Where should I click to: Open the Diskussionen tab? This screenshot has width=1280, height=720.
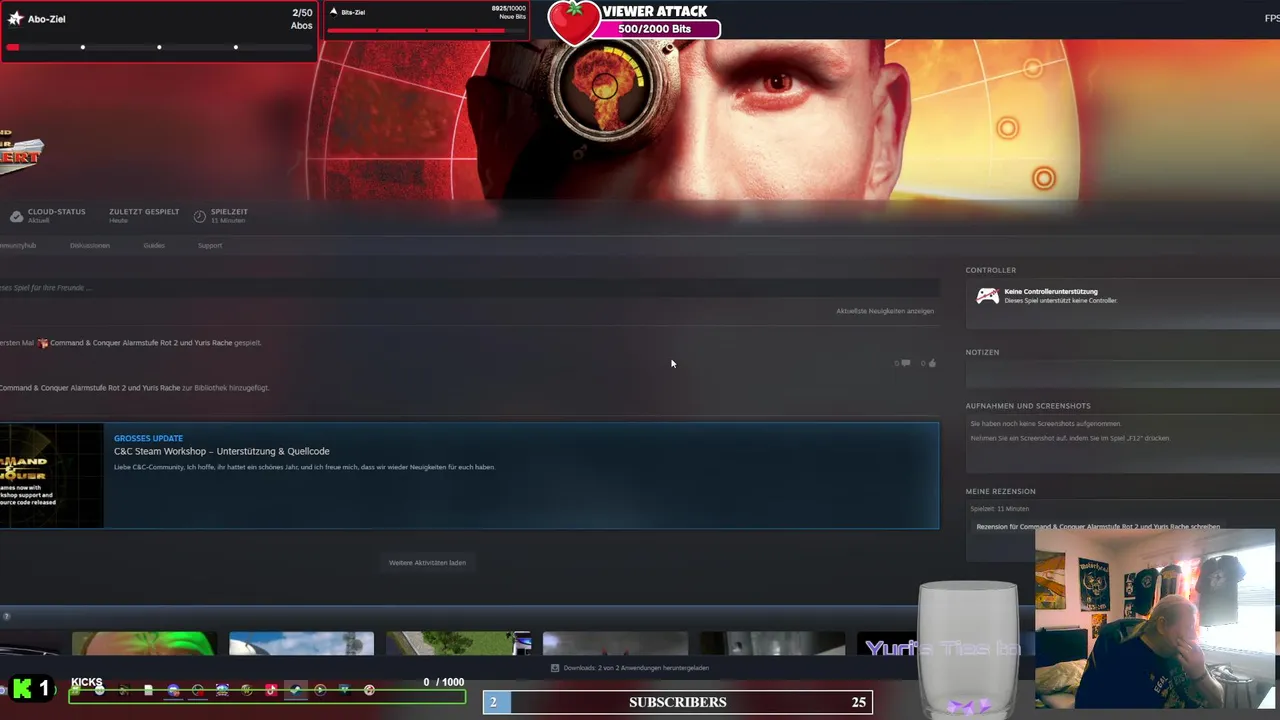[x=90, y=245]
